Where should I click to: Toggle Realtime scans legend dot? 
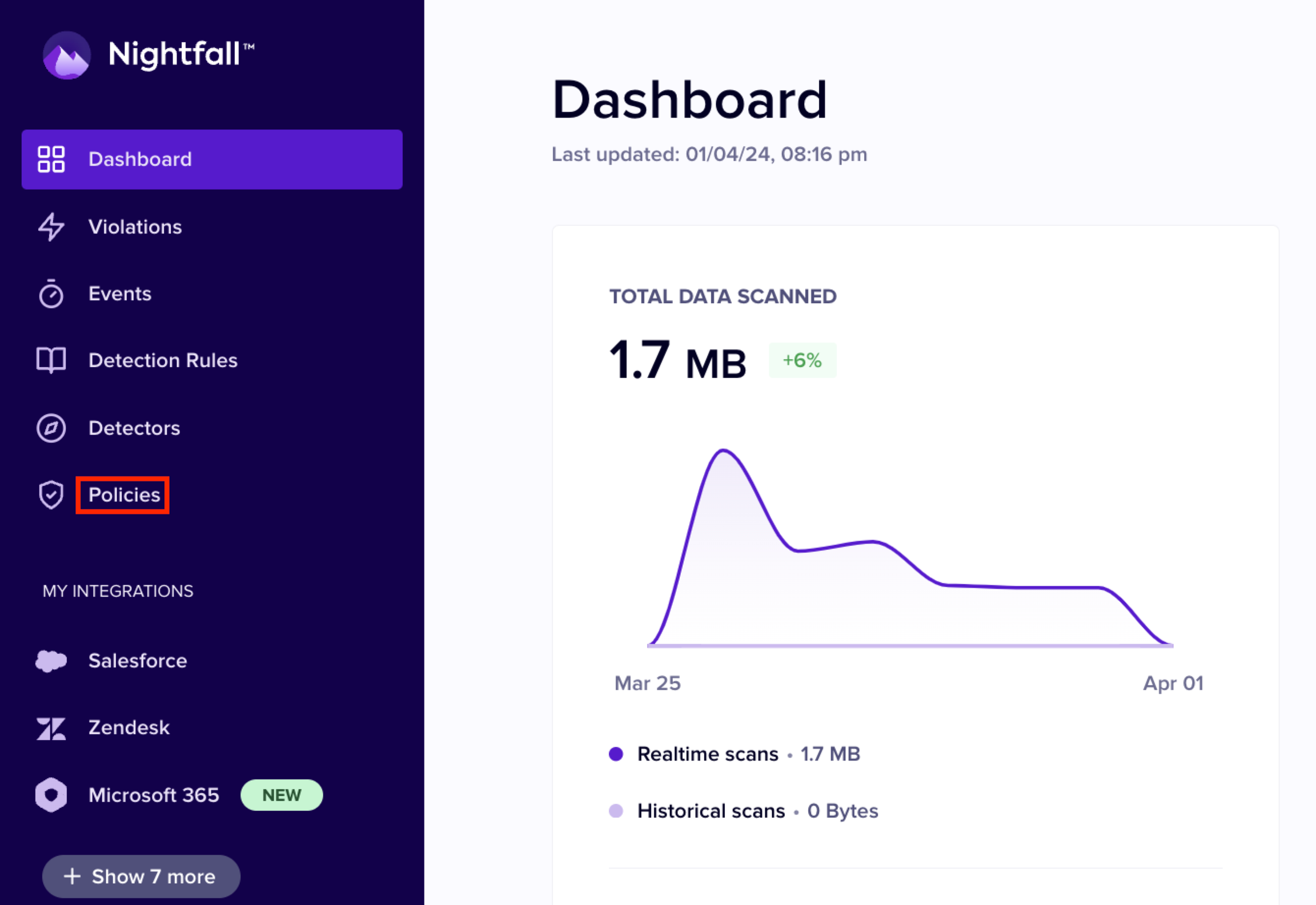coord(616,754)
